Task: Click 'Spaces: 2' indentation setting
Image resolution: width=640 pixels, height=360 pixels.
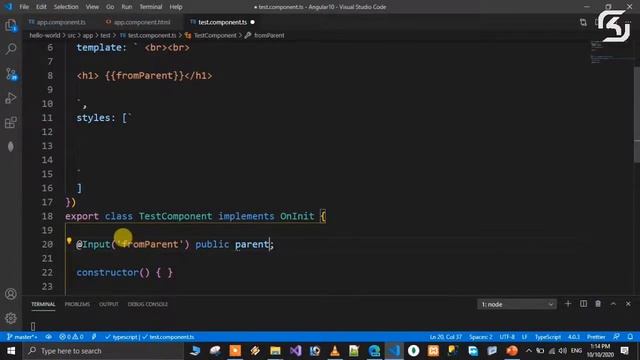Action: click(x=480, y=337)
